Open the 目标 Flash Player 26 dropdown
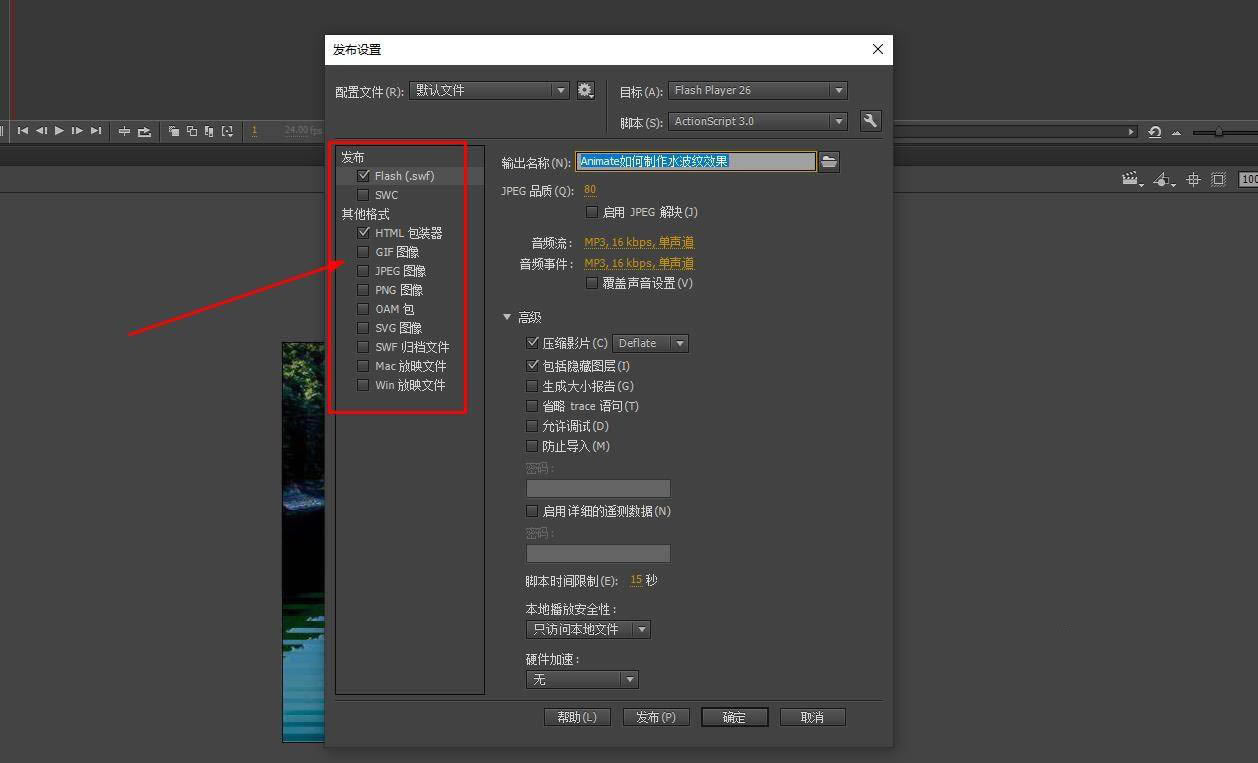 pos(758,91)
